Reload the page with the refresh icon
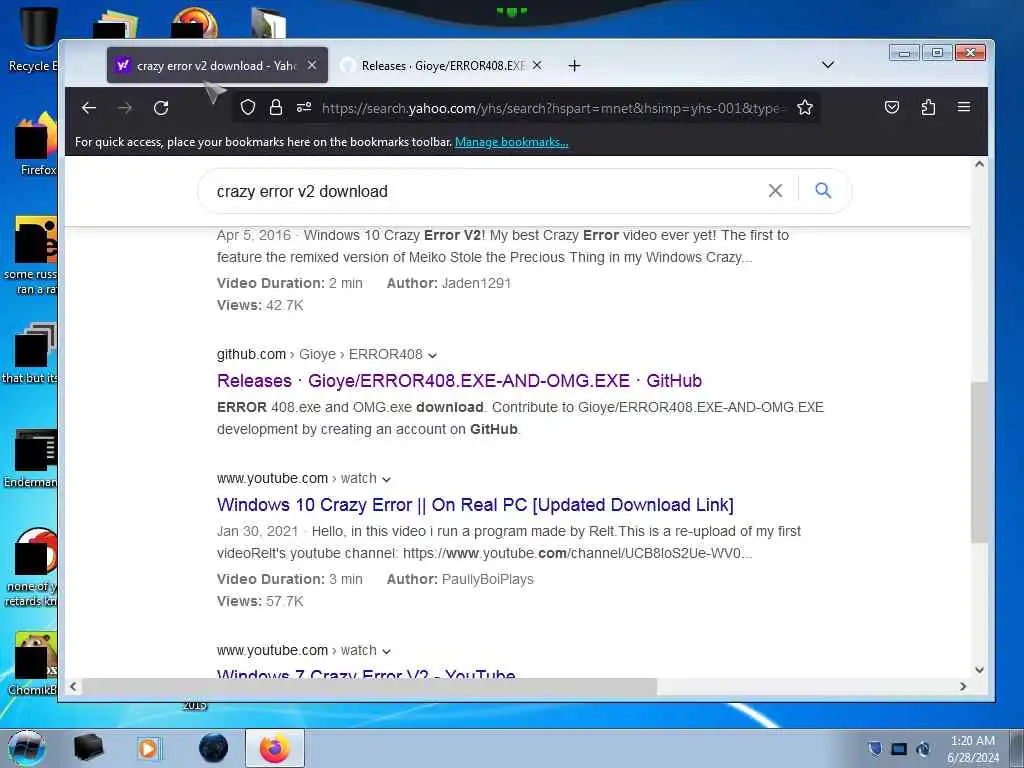The height and width of the screenshot is (768, 1024). pos(161,108)
